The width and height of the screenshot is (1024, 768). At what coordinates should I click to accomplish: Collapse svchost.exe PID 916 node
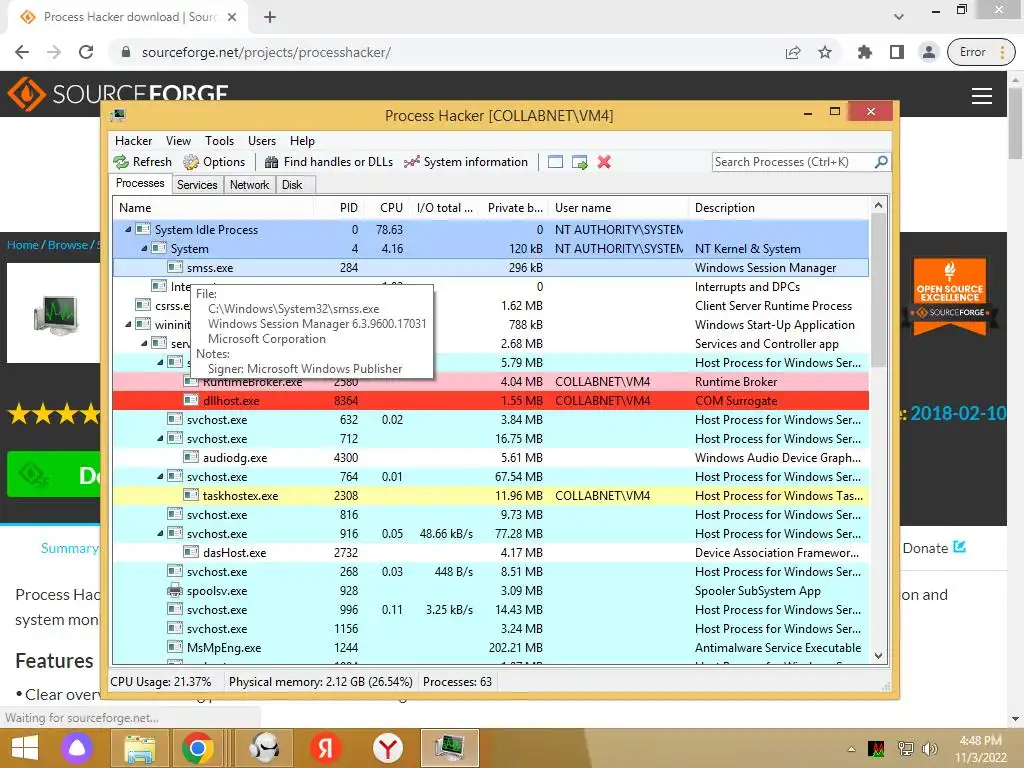(160, 533)
